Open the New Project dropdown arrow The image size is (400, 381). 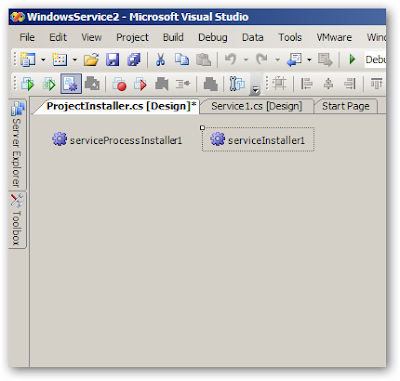[x=43, y=60]
